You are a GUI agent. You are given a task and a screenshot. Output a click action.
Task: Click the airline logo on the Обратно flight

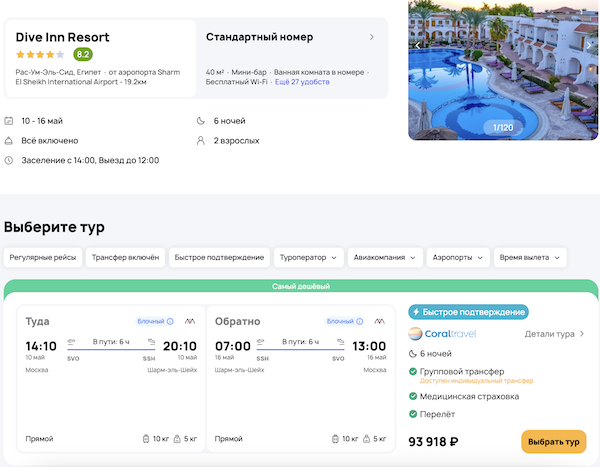click(x=379, y=321)
